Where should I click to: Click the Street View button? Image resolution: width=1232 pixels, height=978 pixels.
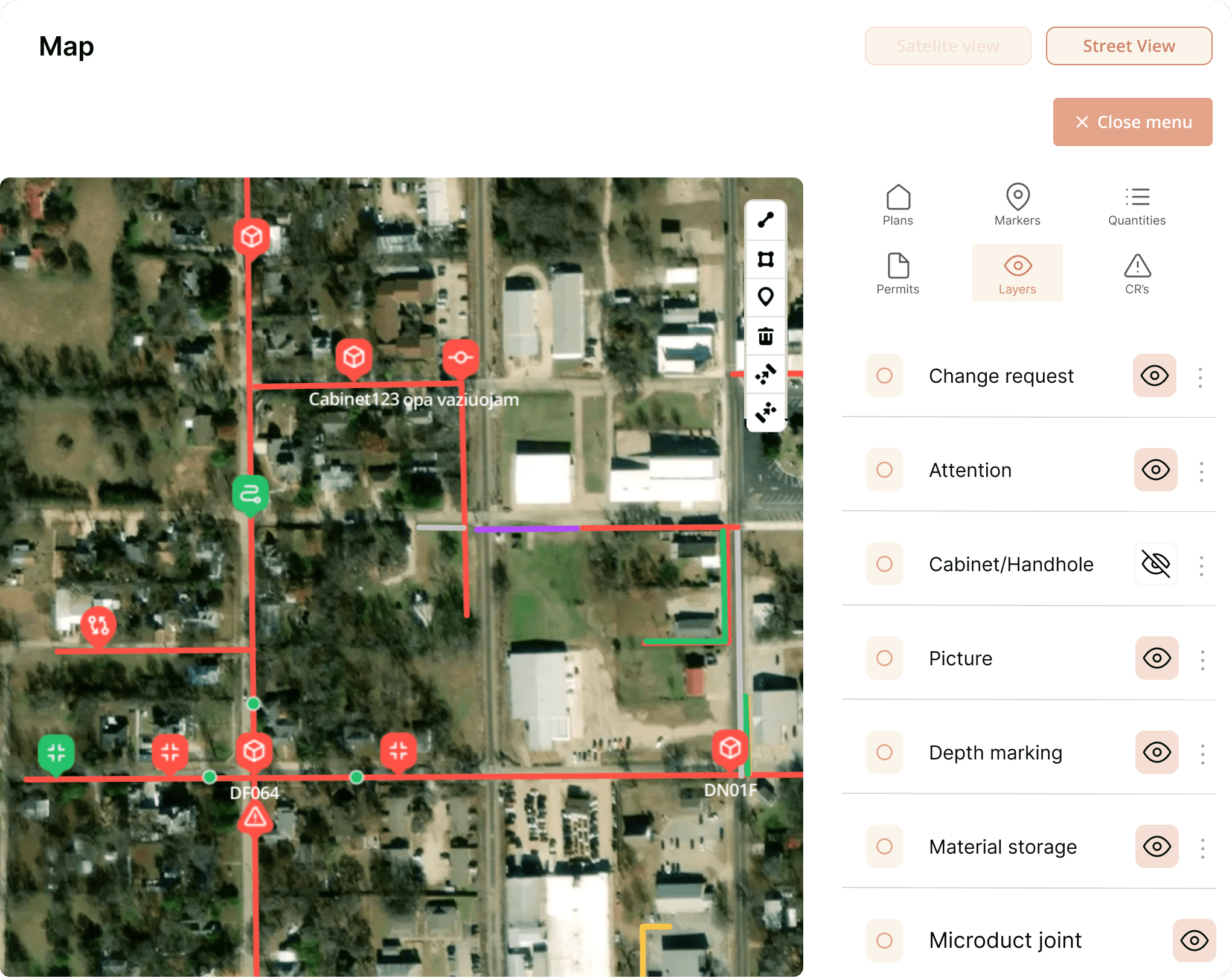point(1129,45)
